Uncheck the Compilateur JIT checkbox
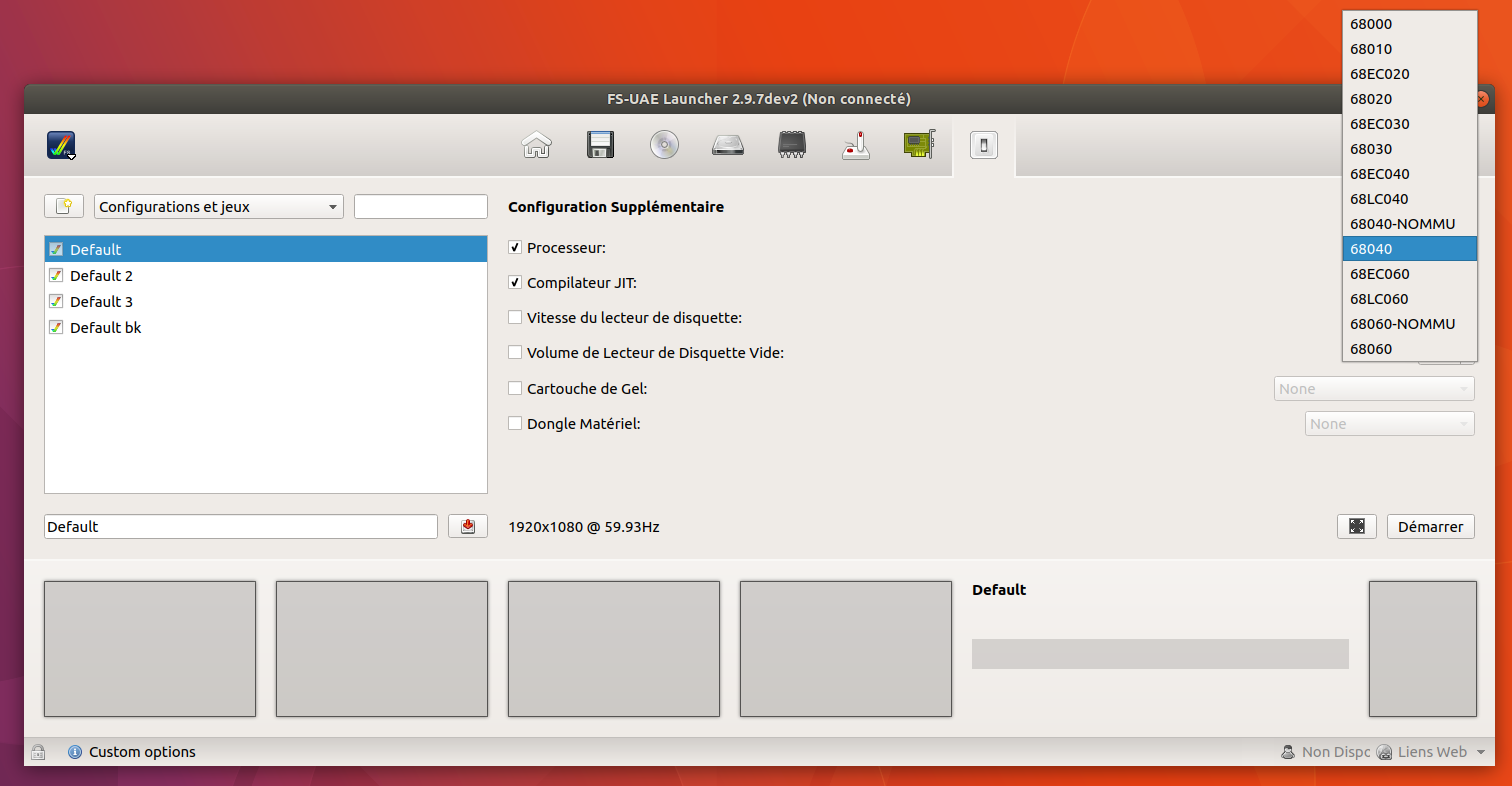Screen dimensions: 1512x786 click(x=515, y=282)
